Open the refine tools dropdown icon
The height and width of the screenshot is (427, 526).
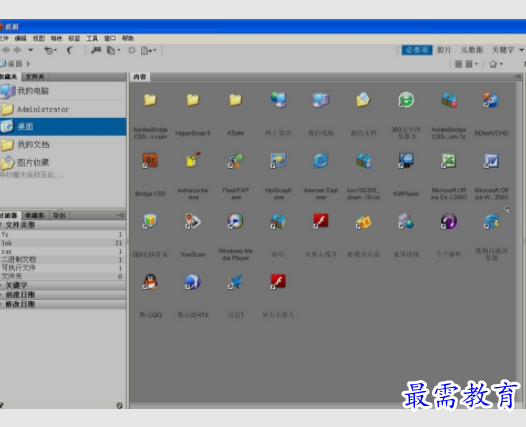(113, 50)
